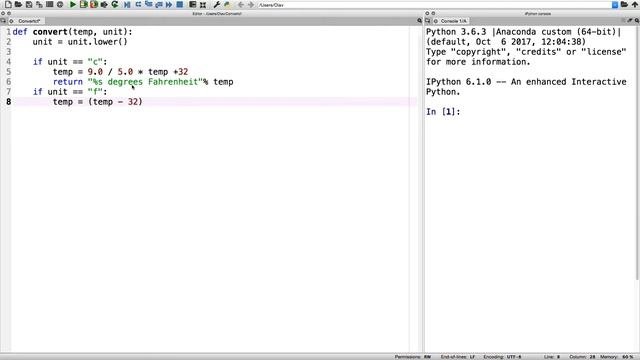Image resolution: width=640 pixels, height=360 pixels.
Task: Click the console pane magnifier icon
Action: [x=637, y=21]
